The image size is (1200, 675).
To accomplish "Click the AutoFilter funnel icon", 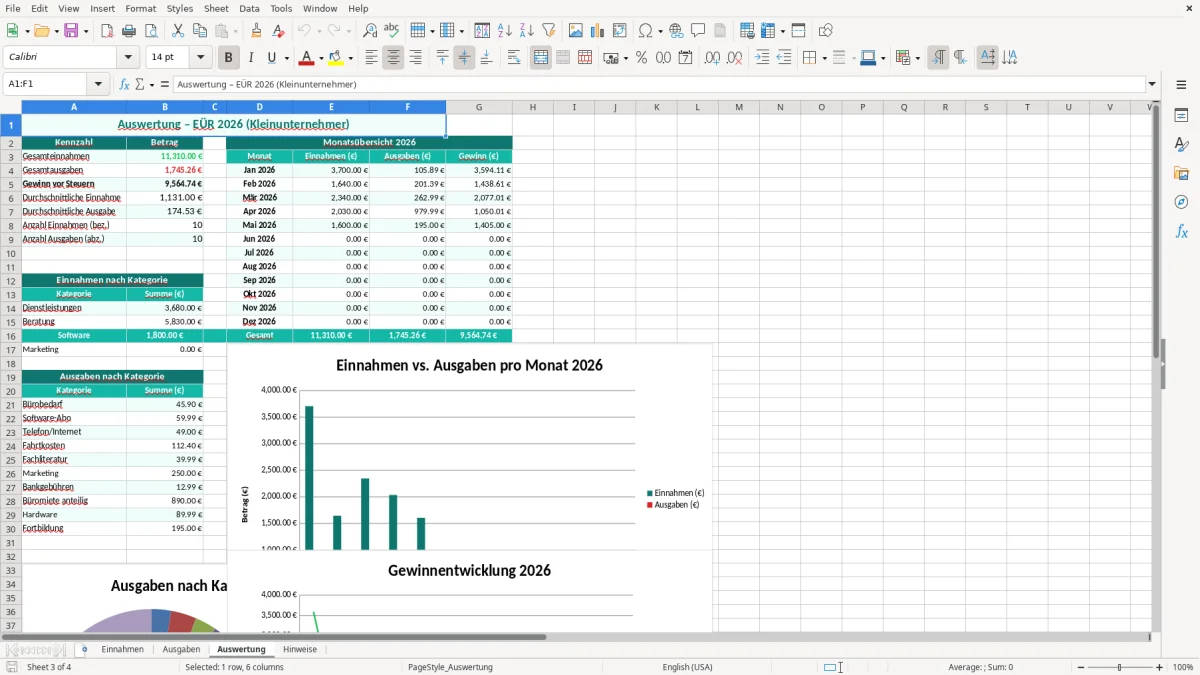I will (x=549, y=30).
